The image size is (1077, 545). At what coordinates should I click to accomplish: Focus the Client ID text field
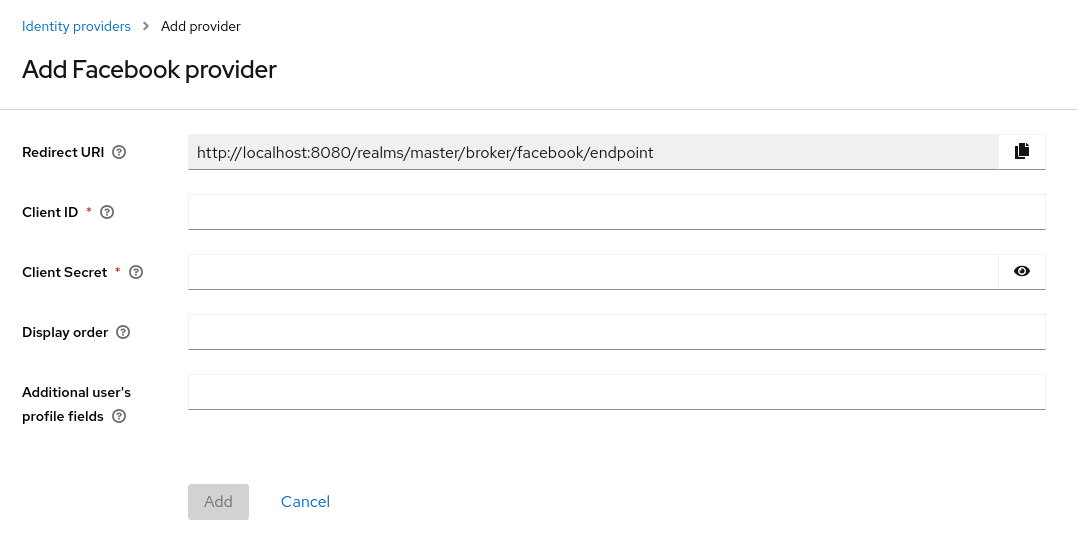pyautogui.click(x=616, y=212)
